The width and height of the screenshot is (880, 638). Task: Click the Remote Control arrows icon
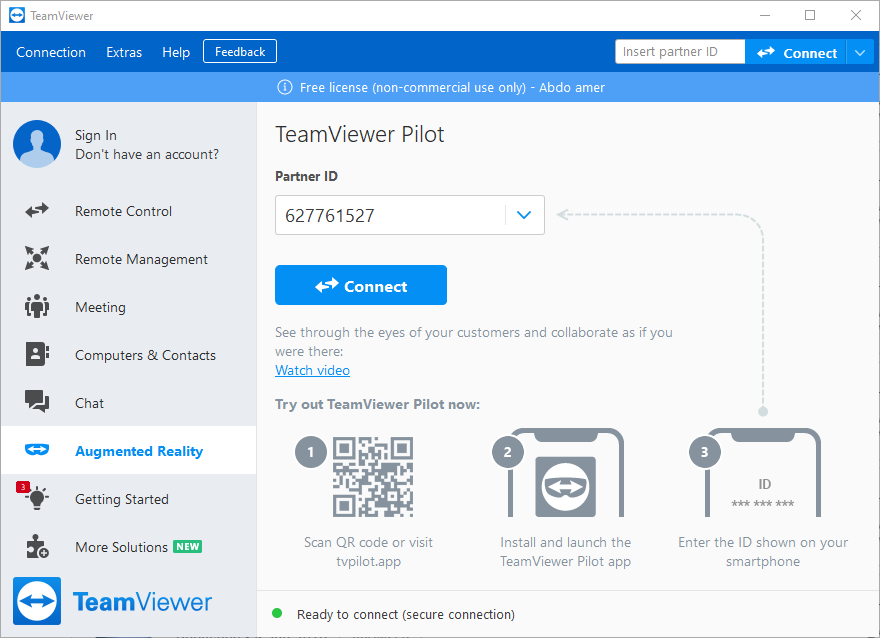[x=37, y=211]
